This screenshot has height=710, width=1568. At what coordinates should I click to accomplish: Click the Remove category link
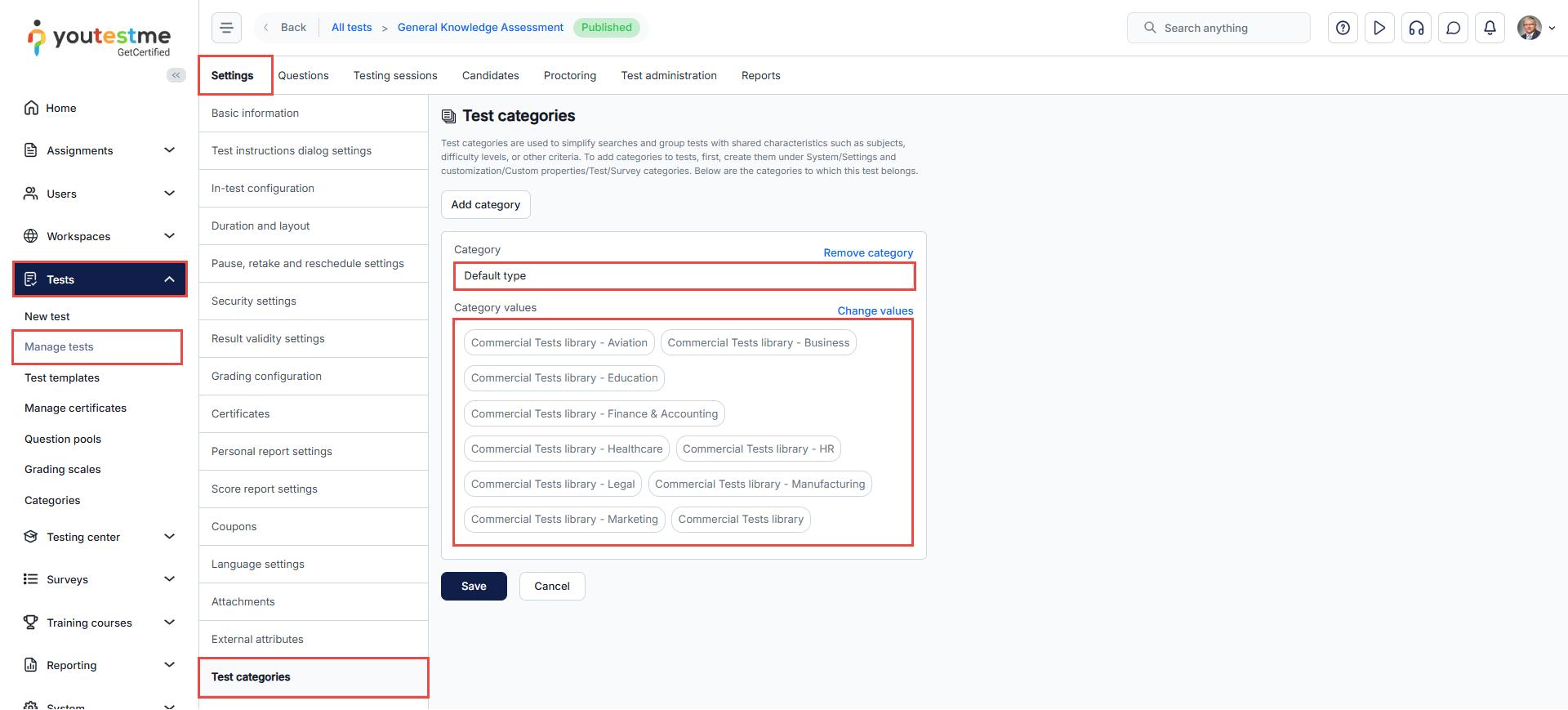pyautogui.click(x=867, y=253)
